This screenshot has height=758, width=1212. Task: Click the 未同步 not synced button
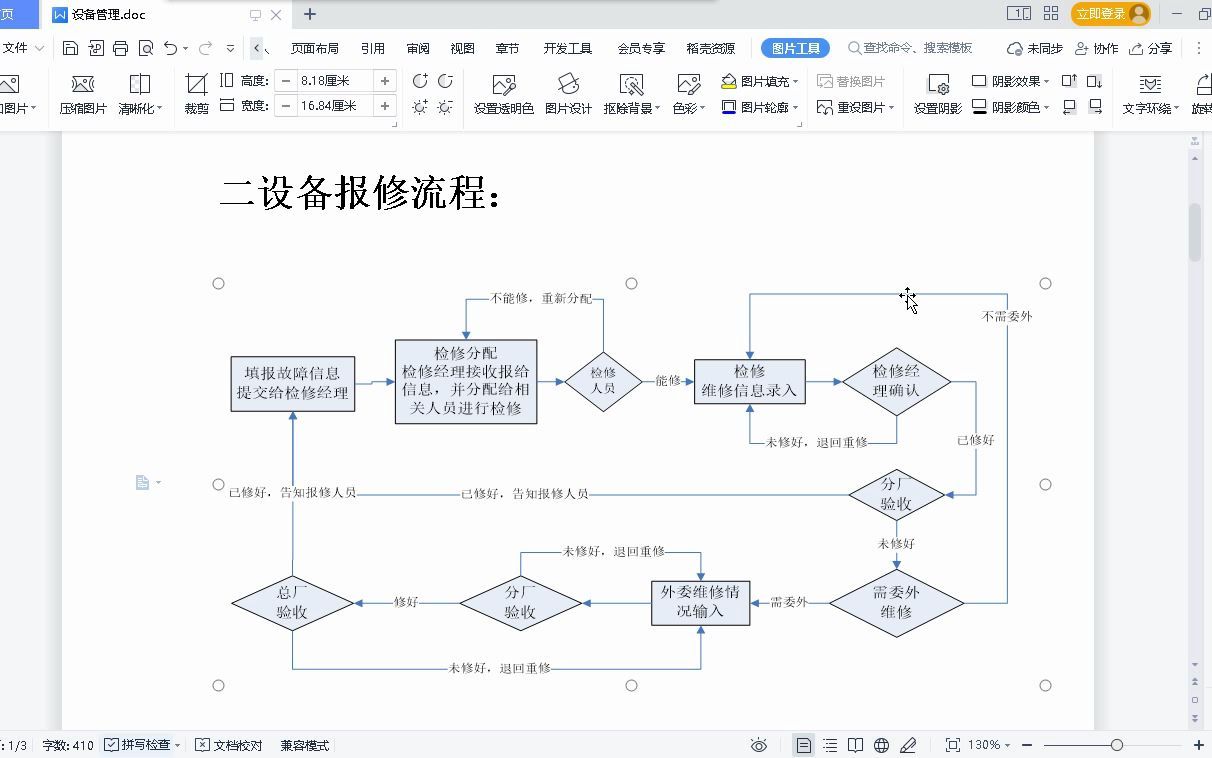coord(1035,48)
